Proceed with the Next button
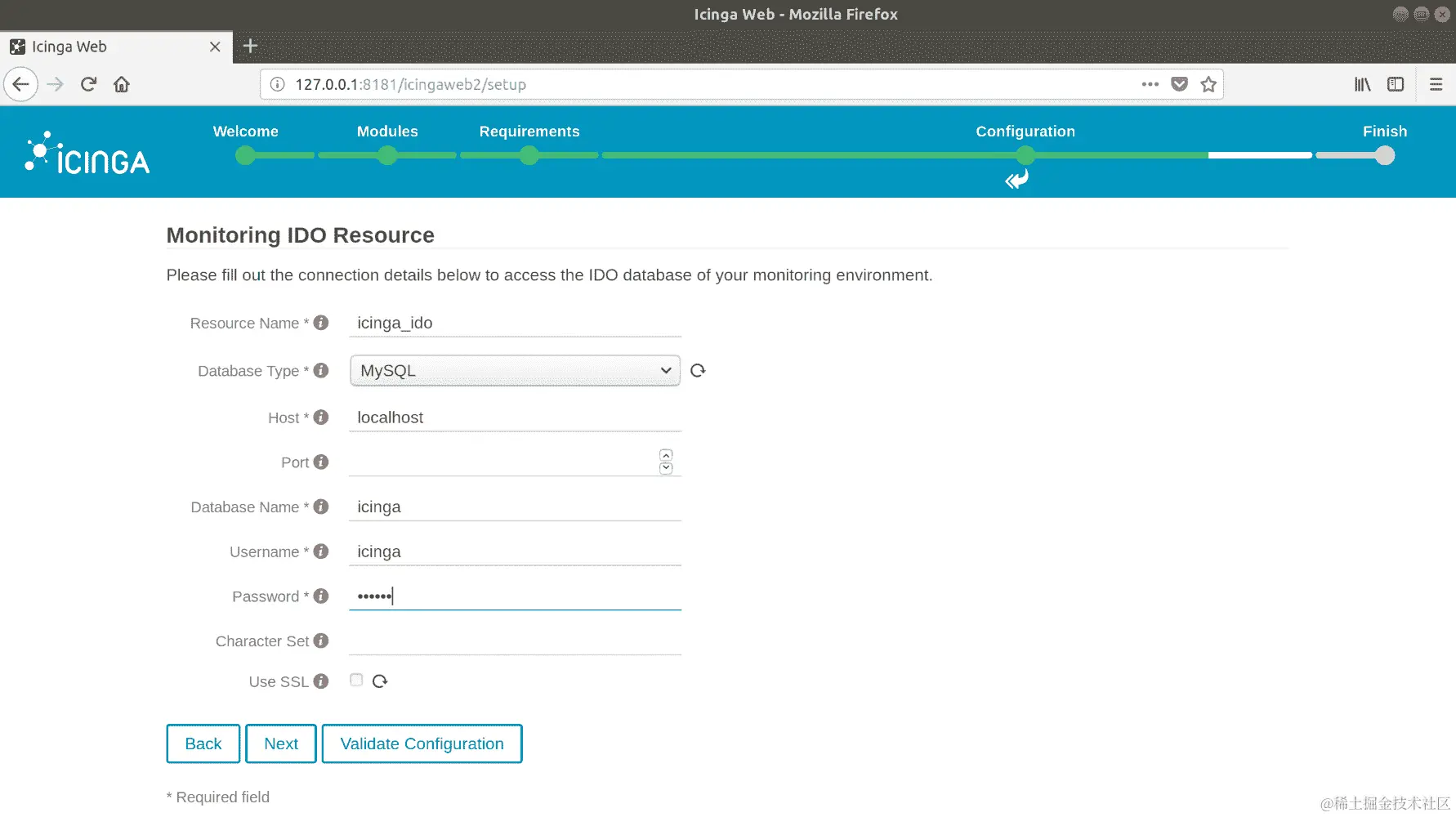The width and height of the screenshot is (1456, 817). 281,743
